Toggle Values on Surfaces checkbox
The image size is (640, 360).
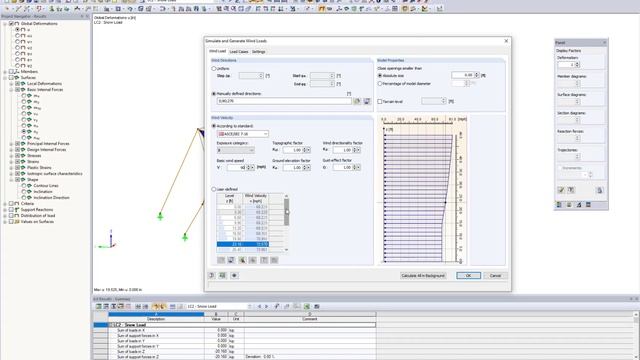click(x=11, y=222)
